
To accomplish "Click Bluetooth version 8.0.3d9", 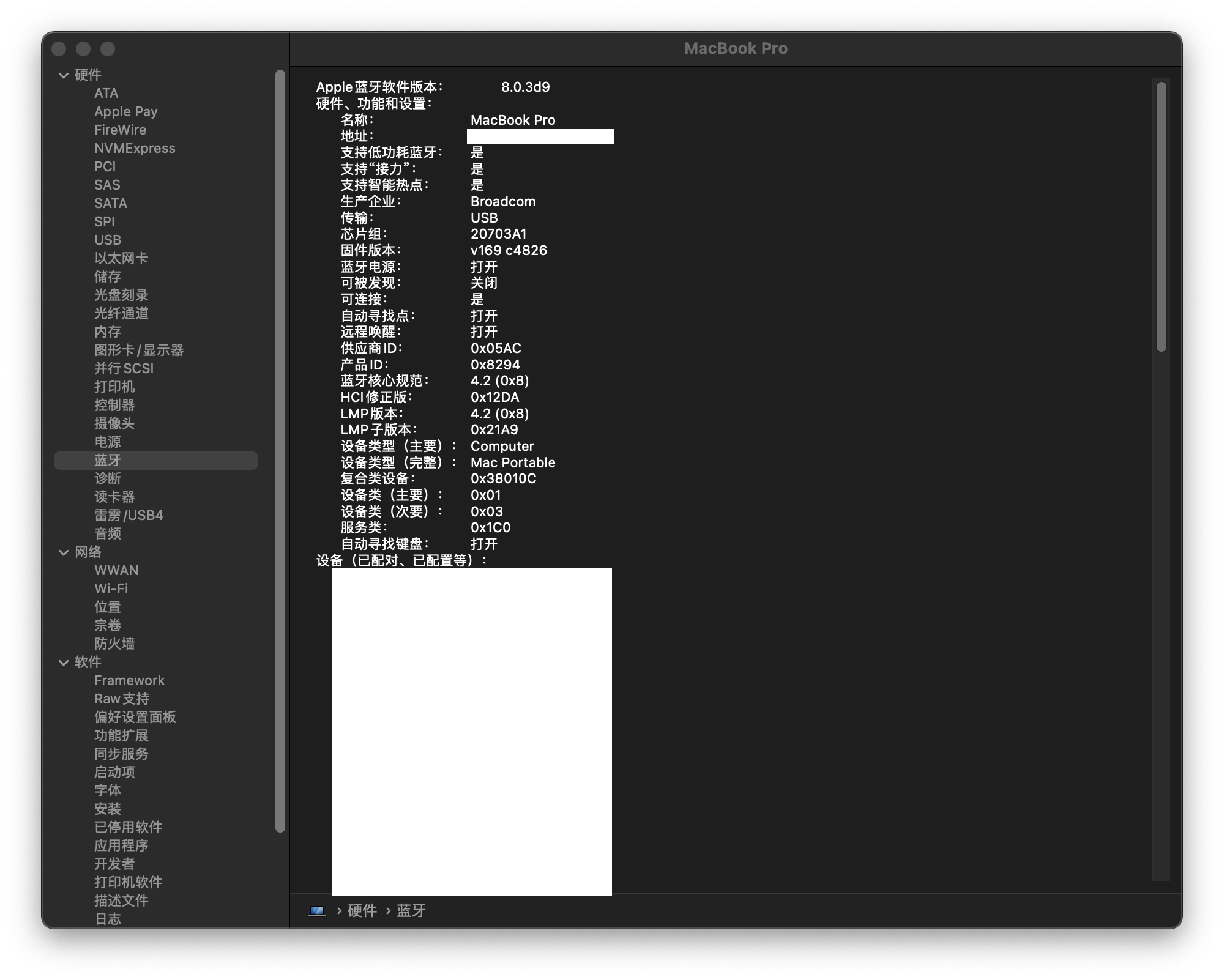I will click(x=526, y=87).
